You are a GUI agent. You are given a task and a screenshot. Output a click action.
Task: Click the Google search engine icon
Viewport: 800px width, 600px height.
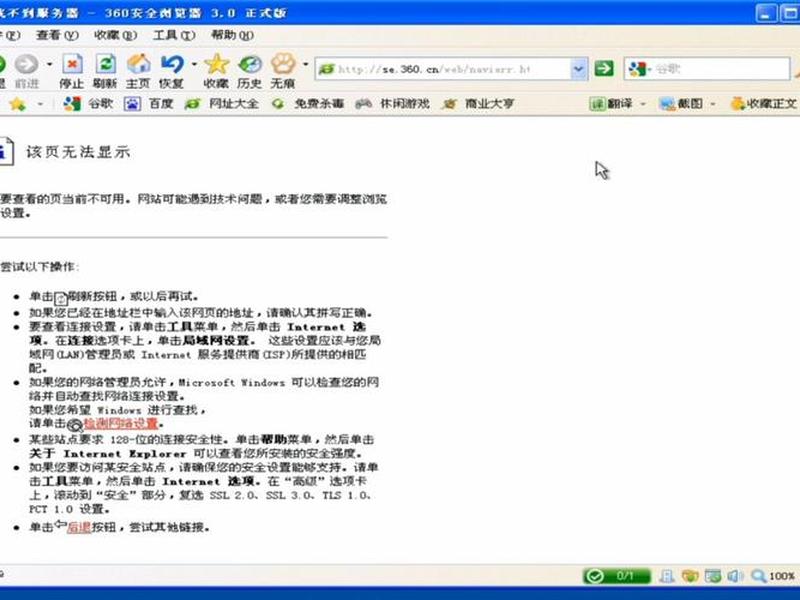point(637,68)
